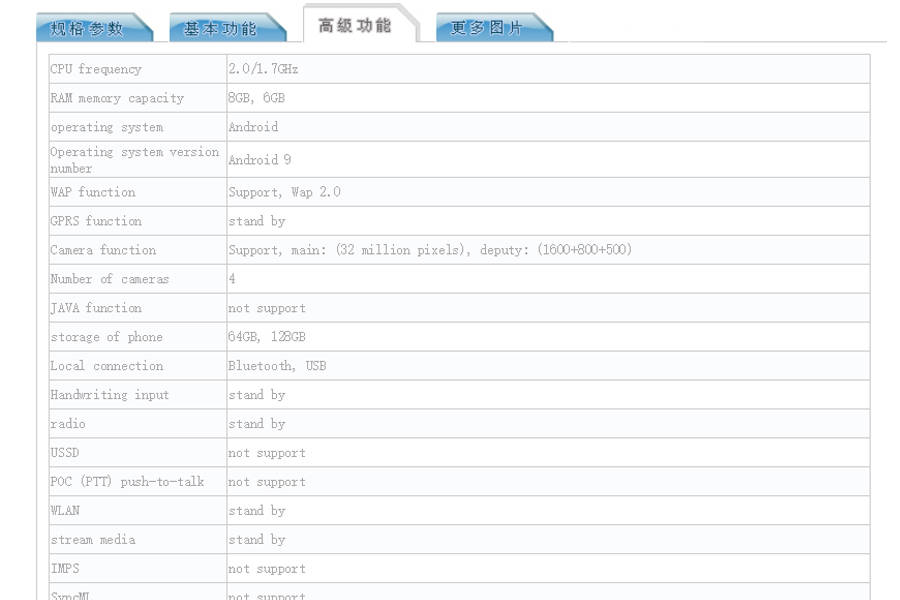Image resolution: width=900 pixels, height=600 pixels.
Task: Select the RAM memory capacity label
Action: coord(117,98)
